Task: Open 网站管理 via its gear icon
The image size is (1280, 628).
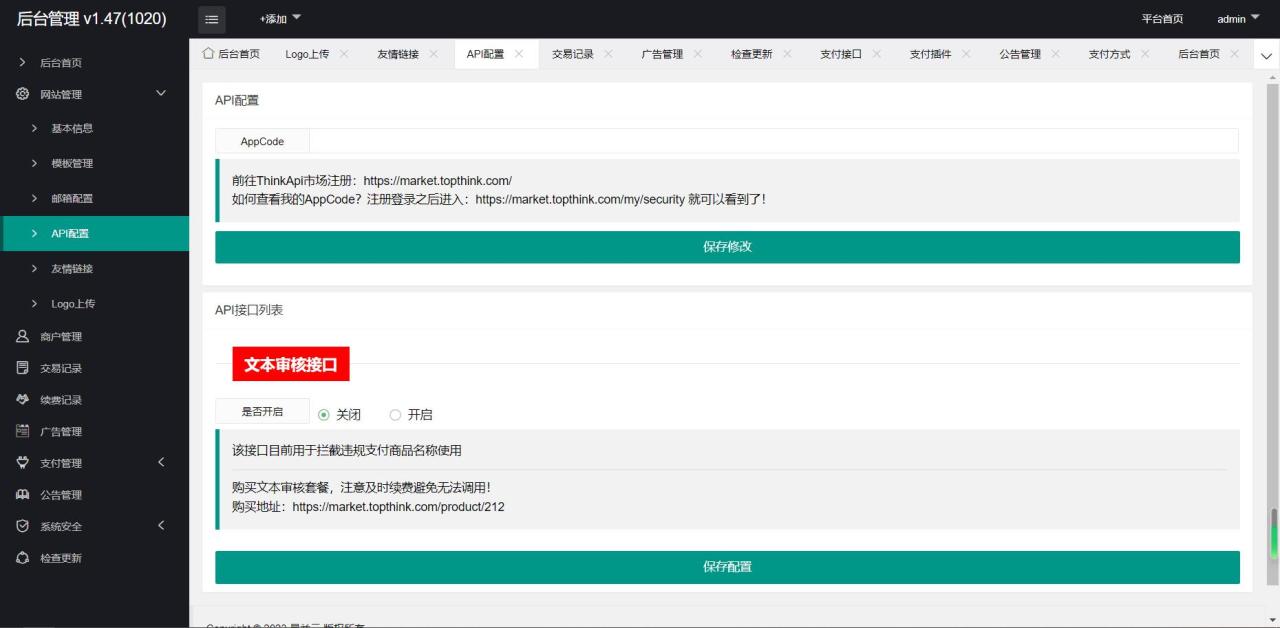Action: click(22, 93)
